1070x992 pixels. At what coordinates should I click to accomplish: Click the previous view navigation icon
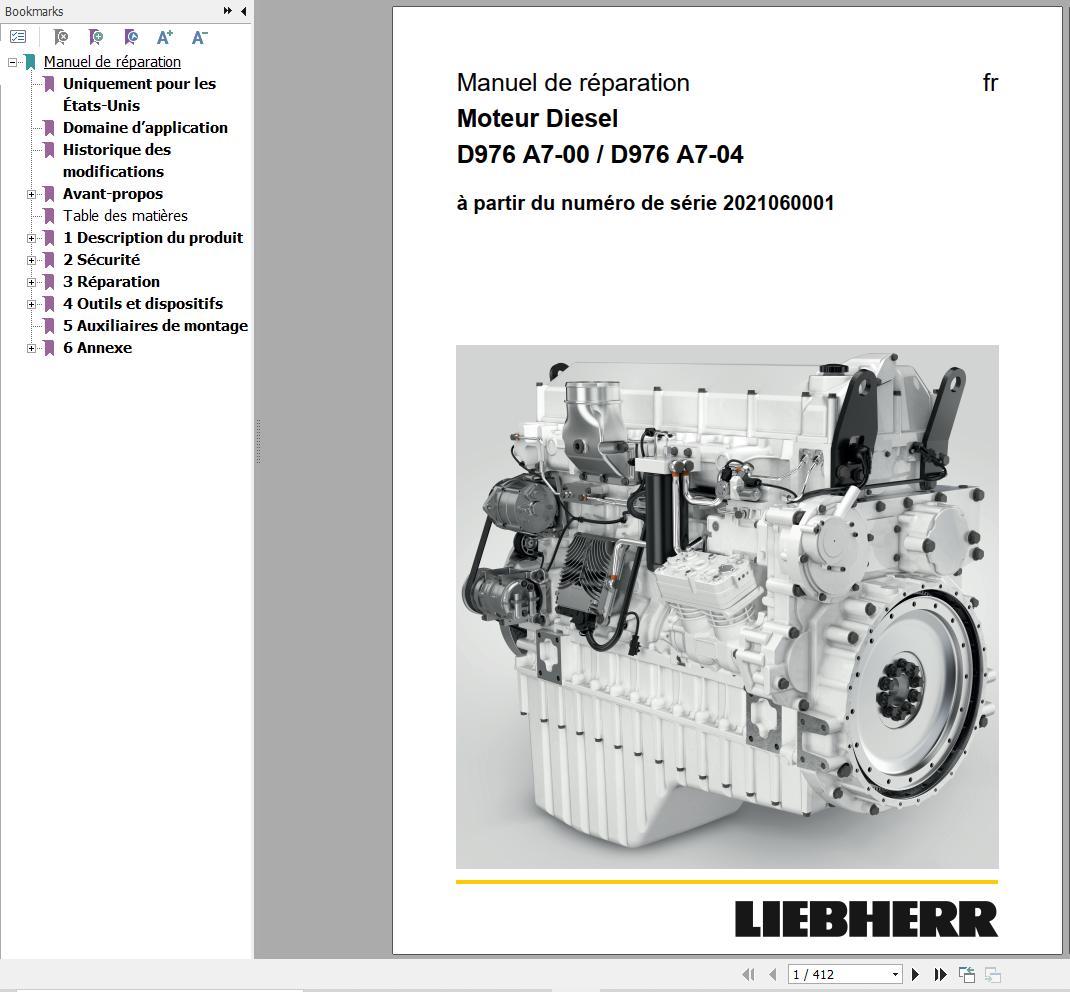[966, 974]
